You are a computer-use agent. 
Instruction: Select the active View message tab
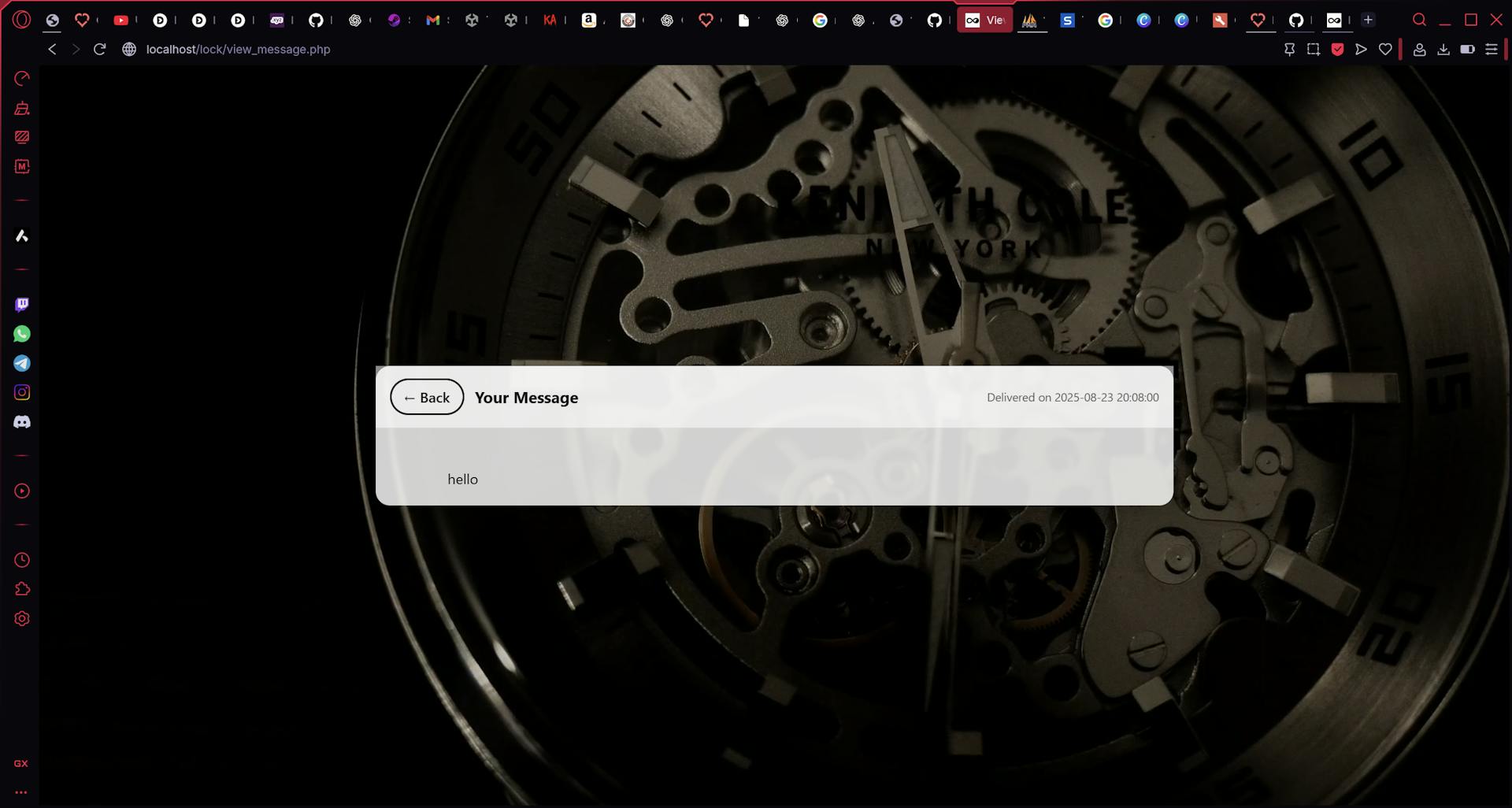click(x=984, y=20)
